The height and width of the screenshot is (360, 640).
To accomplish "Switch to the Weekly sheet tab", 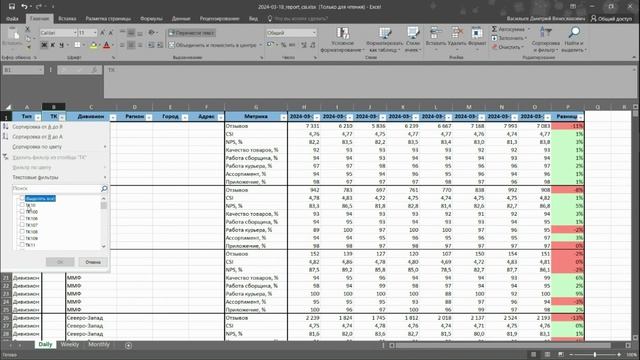I will pos(70,344).
